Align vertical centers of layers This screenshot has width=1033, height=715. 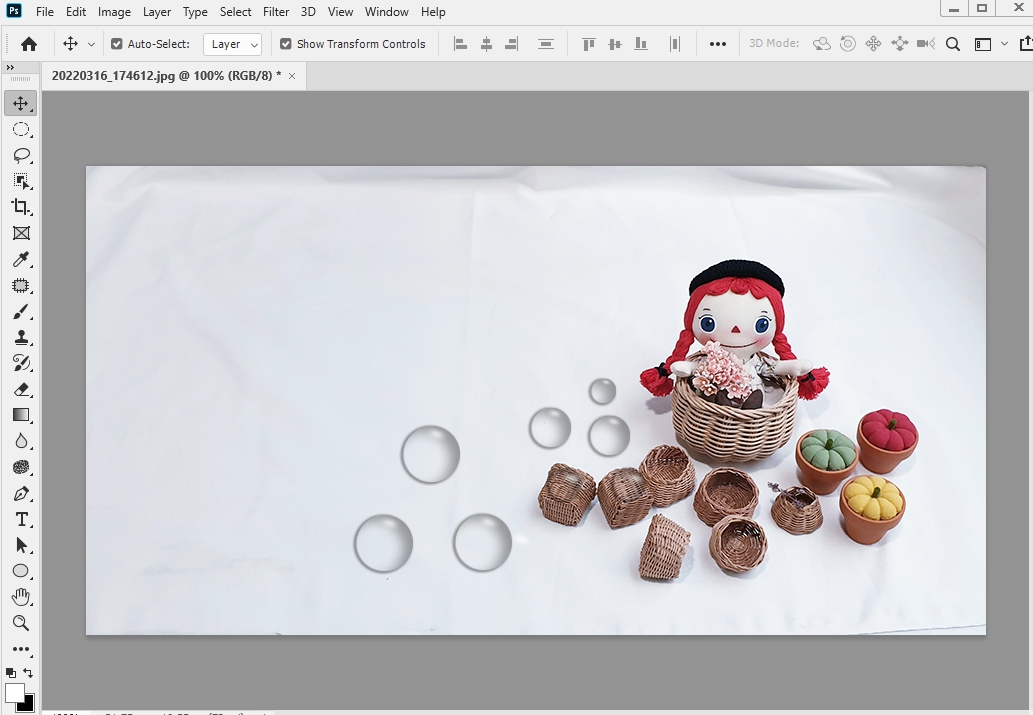click(x=615, y=44)
